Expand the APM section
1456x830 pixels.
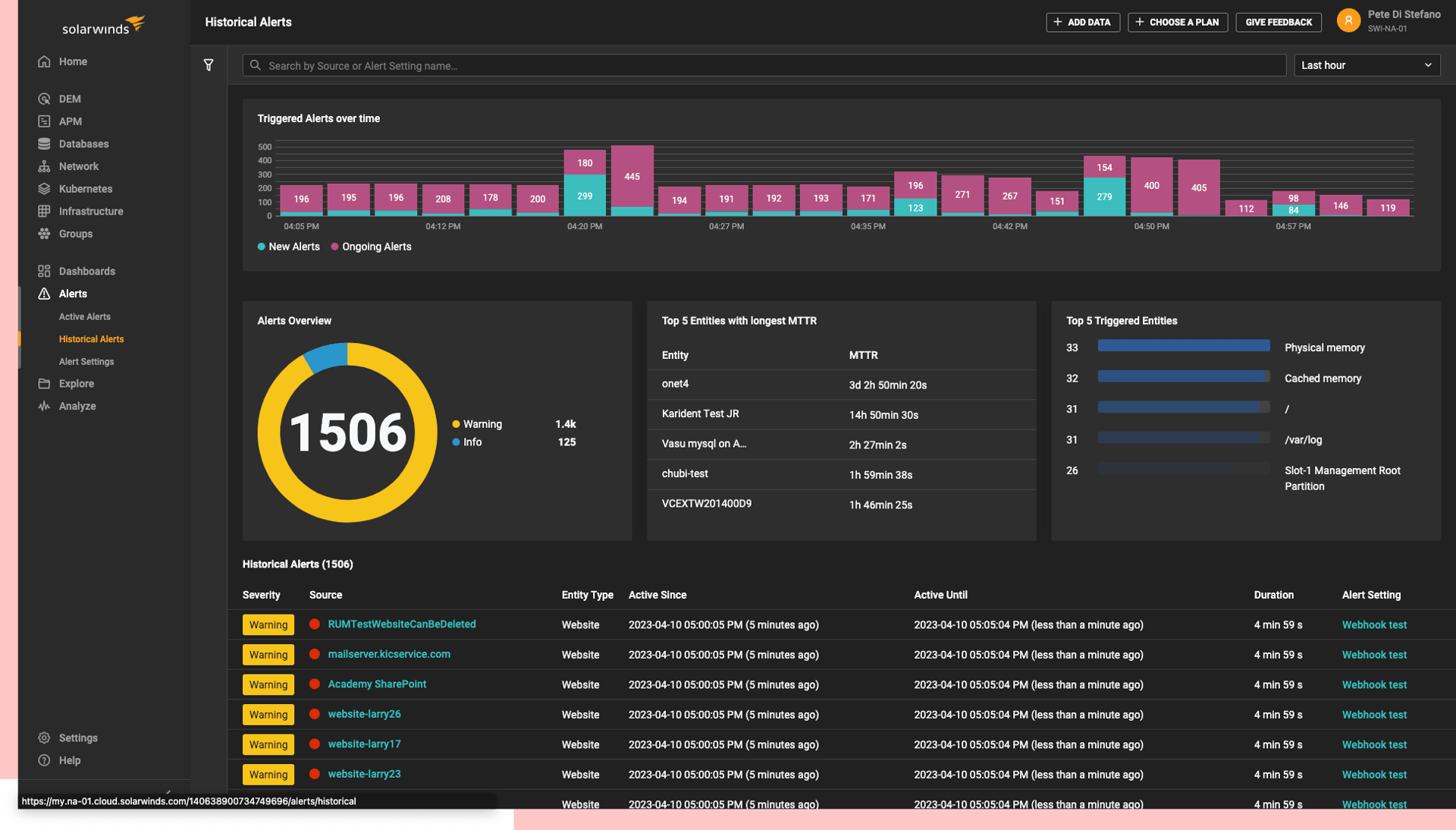pyautogui.click(x=69, y=121)
